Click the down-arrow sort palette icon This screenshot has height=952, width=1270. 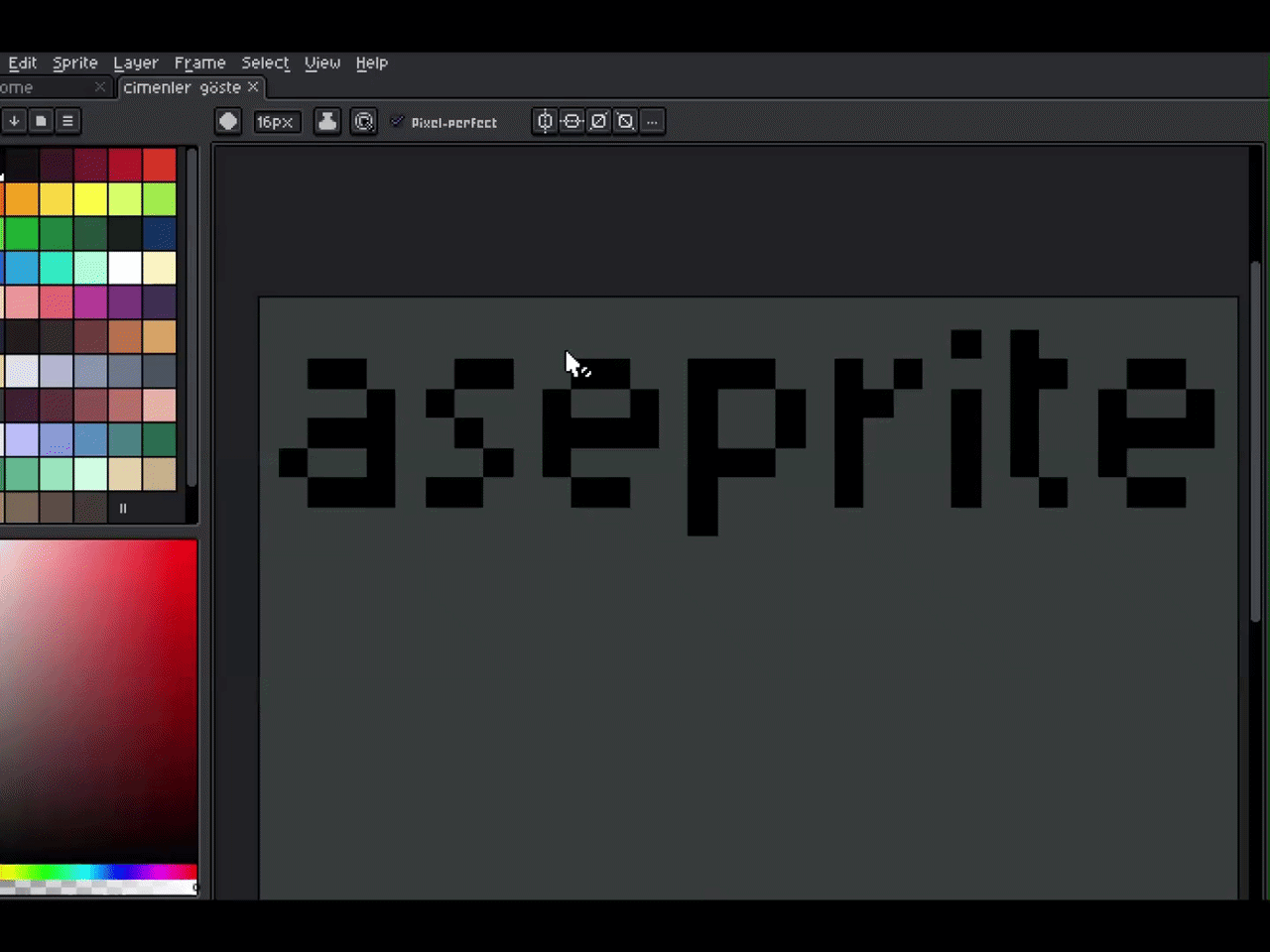pyautogui.click(x=14, y=121)
